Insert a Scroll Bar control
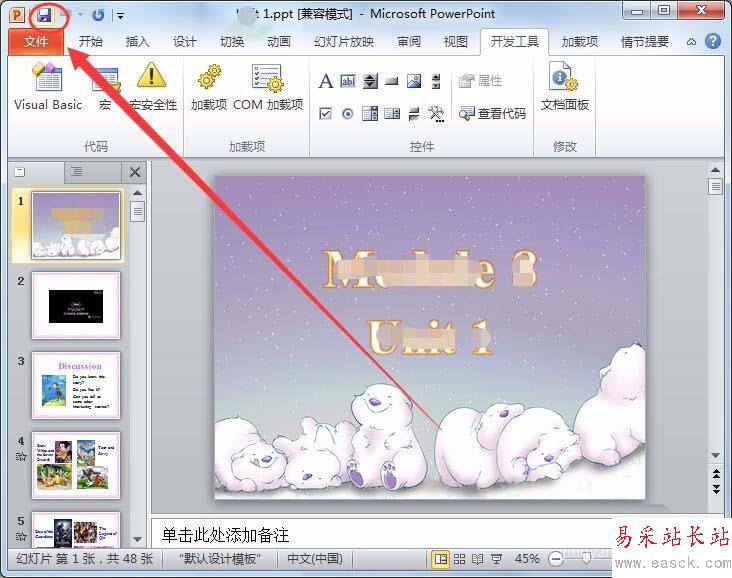The width and height of the screenshot is (732, 578). point(436,81)
